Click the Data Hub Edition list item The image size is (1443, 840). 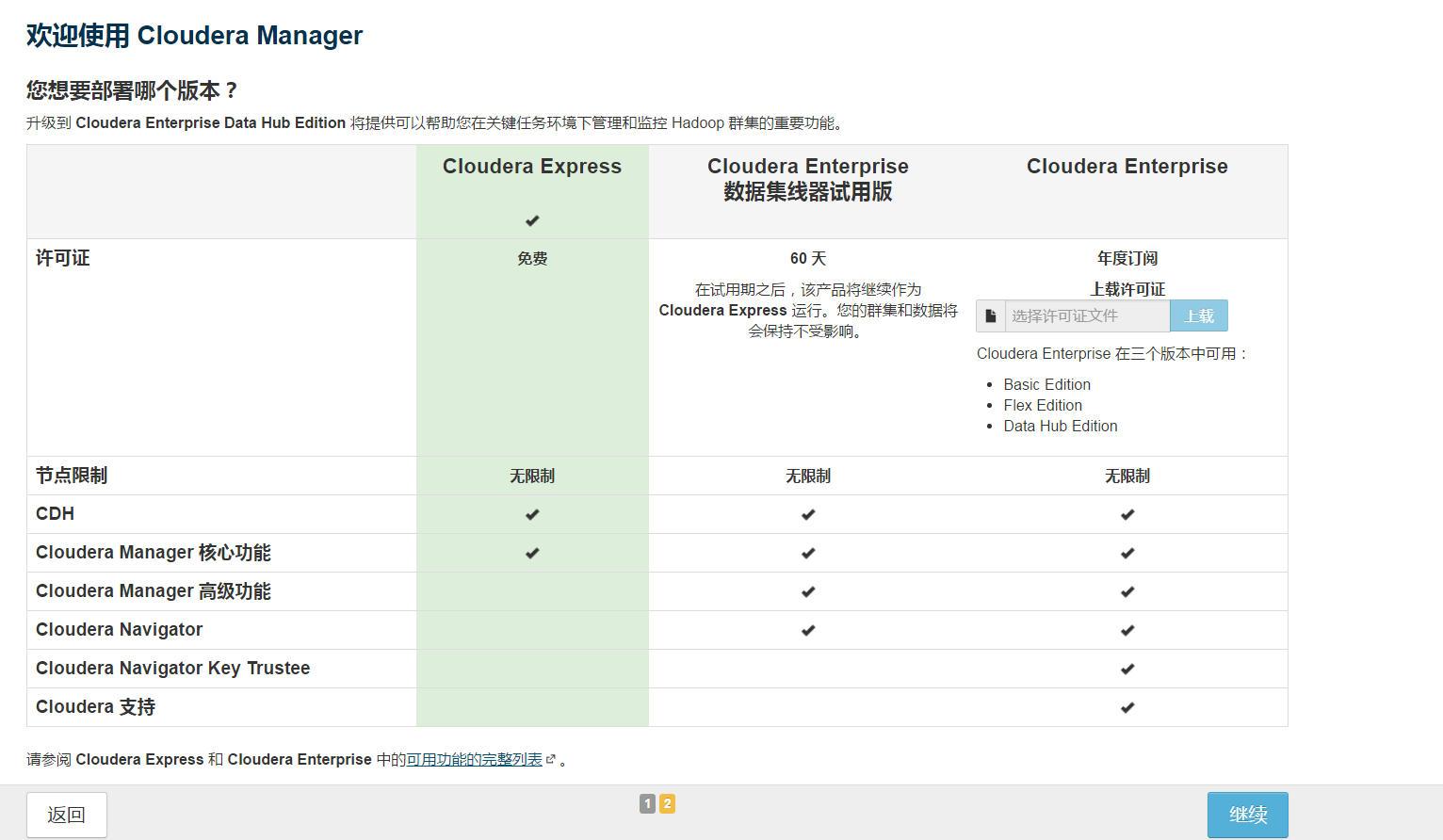pyautogui.click(x=1061, y=426)
